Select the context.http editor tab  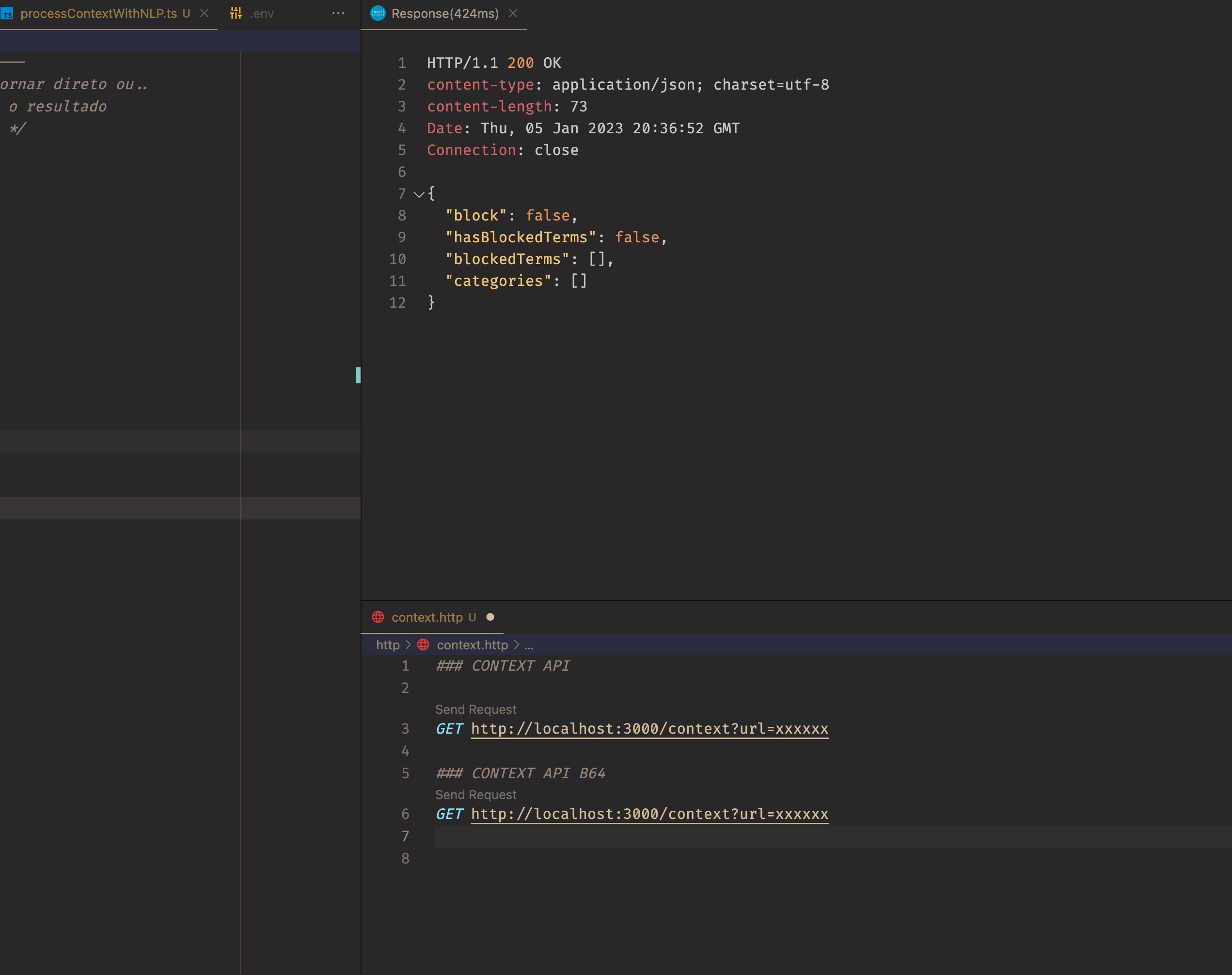pos(427,617)
